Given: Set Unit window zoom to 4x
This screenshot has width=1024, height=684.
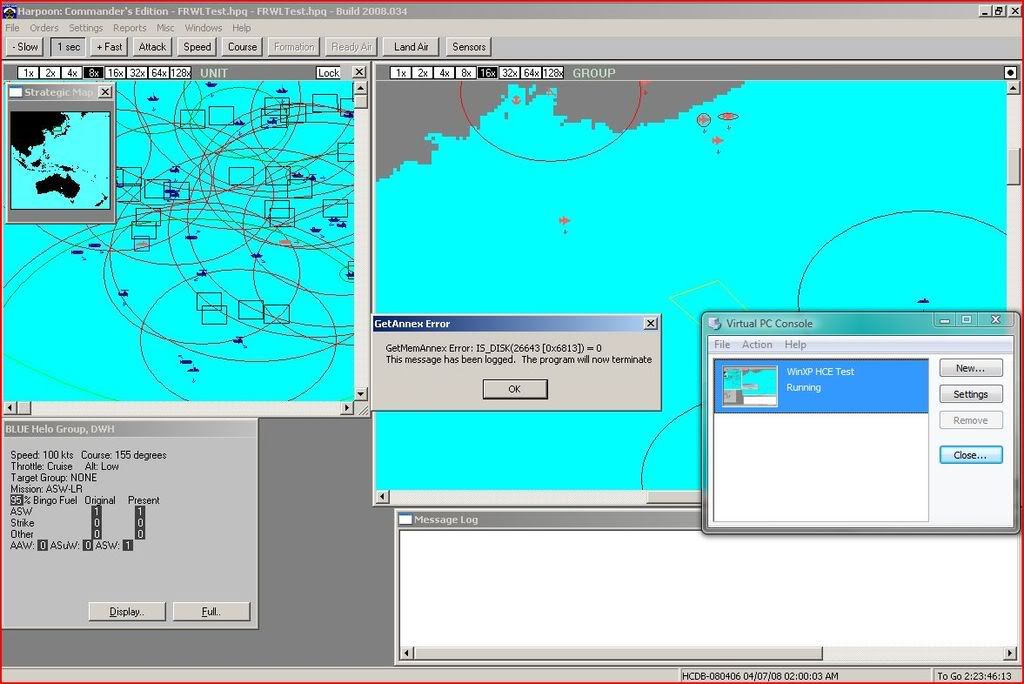Looking at the screenshot, I should coord(72,73).
